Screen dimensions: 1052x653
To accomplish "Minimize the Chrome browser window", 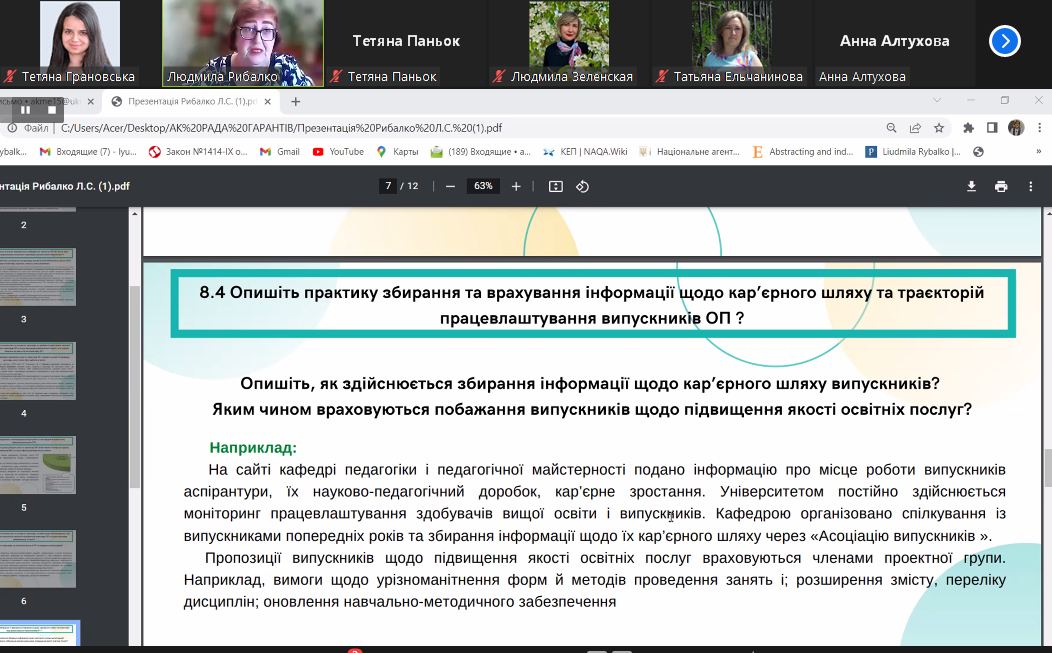I will point(971,100).
